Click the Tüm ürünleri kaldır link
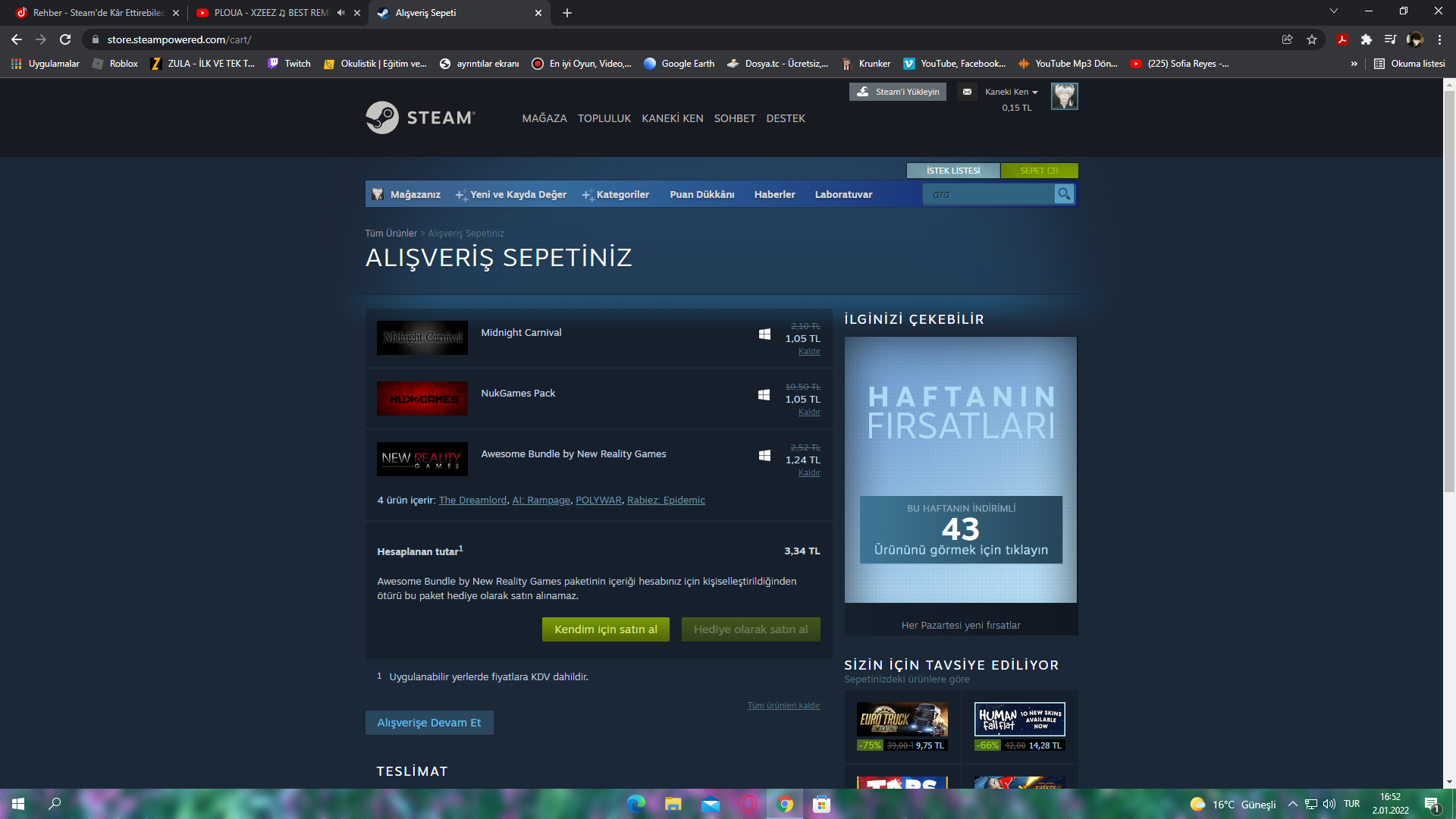Screen dimensions: 1456x819 point(783,705)
